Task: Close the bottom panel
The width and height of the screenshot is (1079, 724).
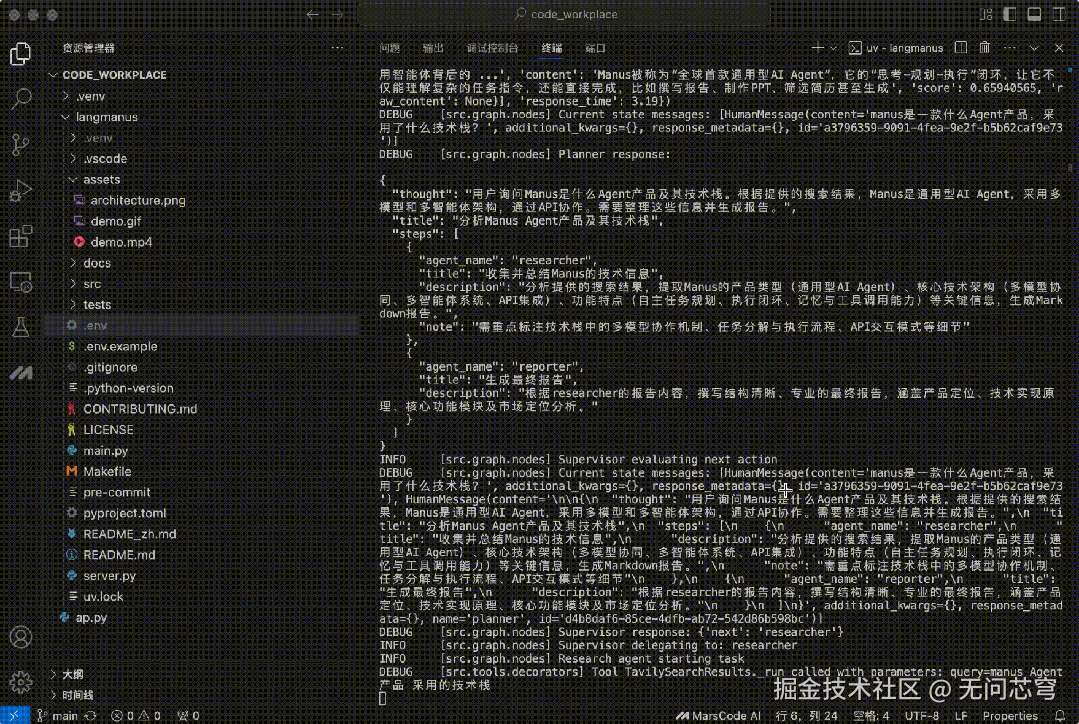Action: pos(1059,48)
